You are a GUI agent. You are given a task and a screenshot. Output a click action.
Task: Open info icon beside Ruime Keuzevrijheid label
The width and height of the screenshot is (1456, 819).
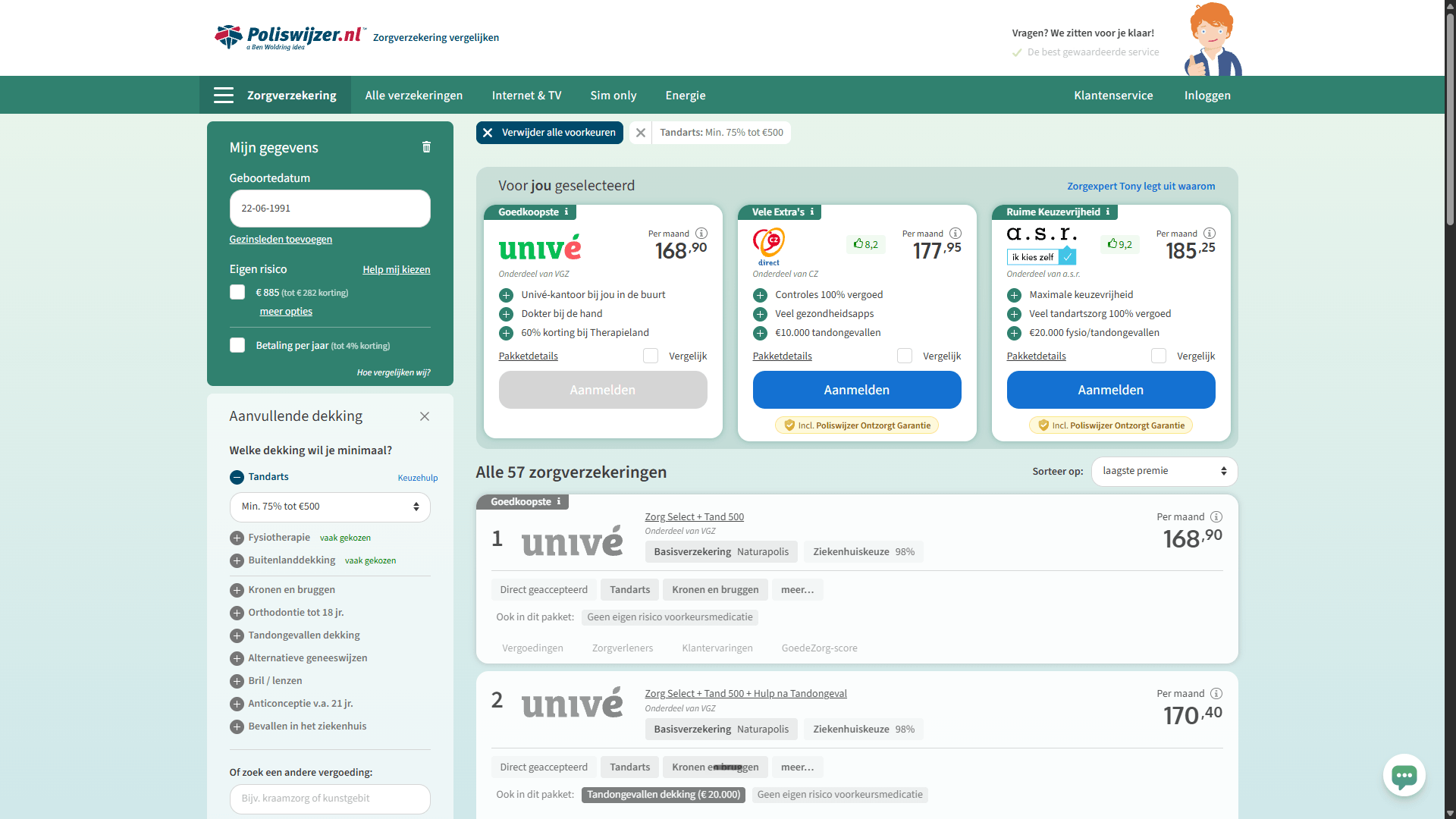pyautogui.click(x=1107, y=212)
